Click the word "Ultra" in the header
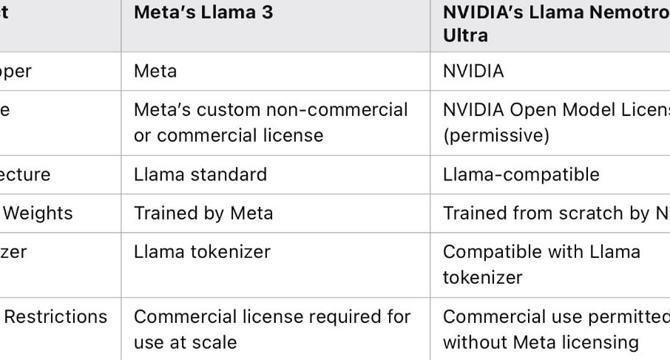Viewport: 670px width, 360px height. point(465,35)
